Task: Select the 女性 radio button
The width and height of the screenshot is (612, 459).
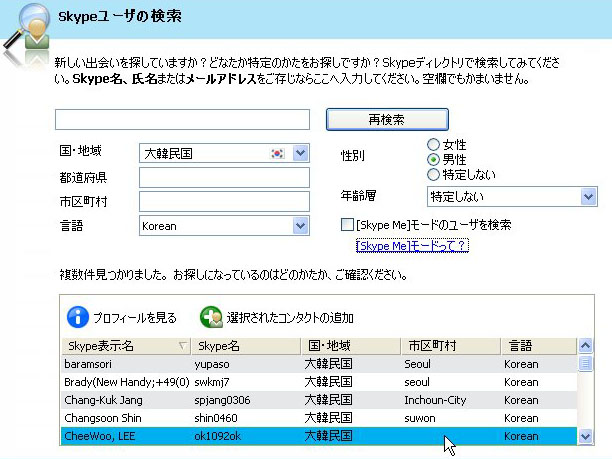Action: (433, 145)
